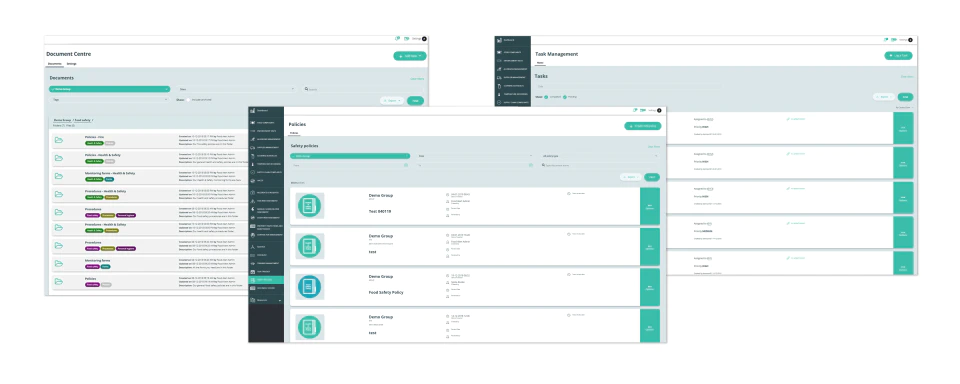Switch to the Settings tab in Document Centre
The image size is (960, 384).
tap(72, 64)
